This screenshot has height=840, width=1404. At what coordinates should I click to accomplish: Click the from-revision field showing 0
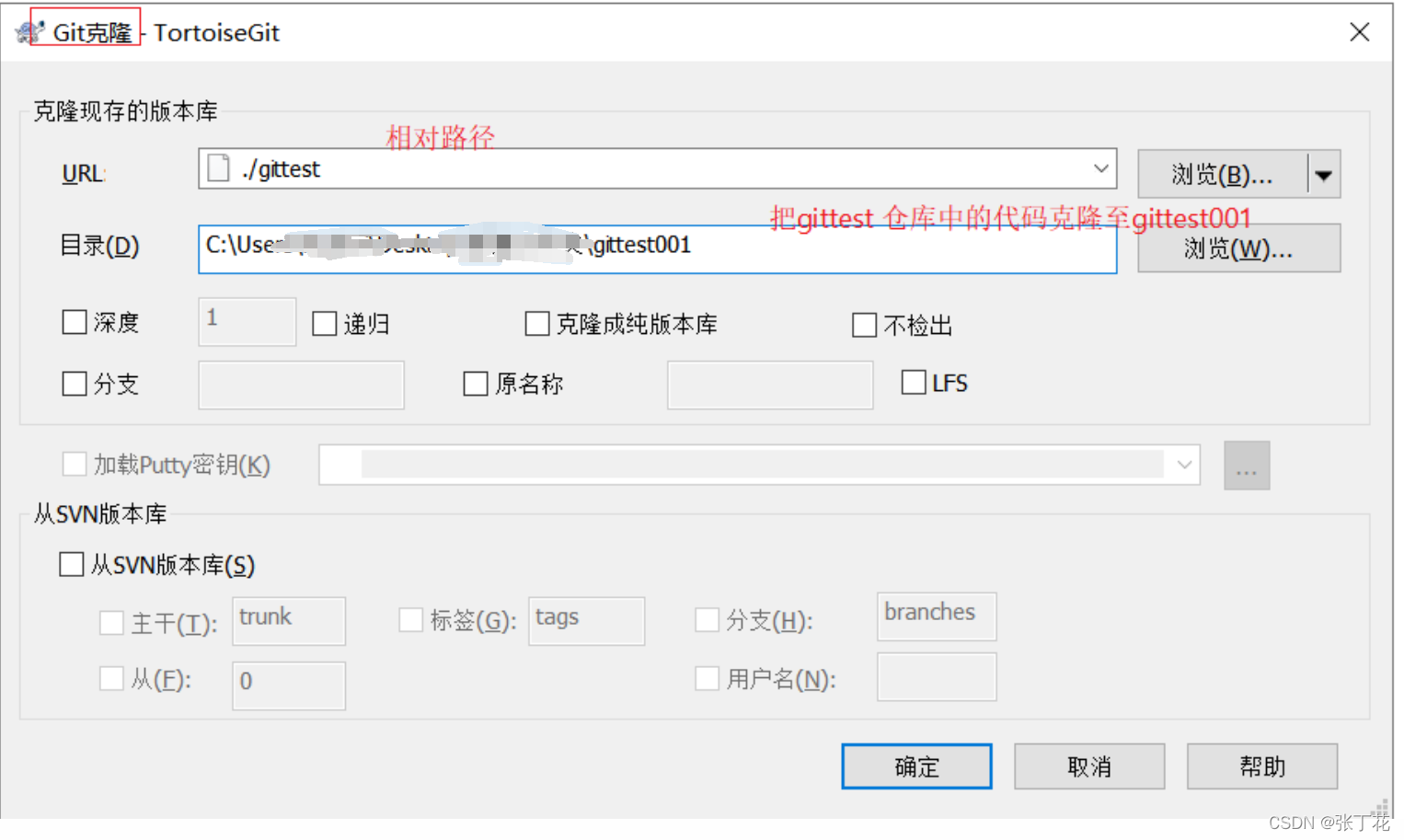click(x=289, y=685)
